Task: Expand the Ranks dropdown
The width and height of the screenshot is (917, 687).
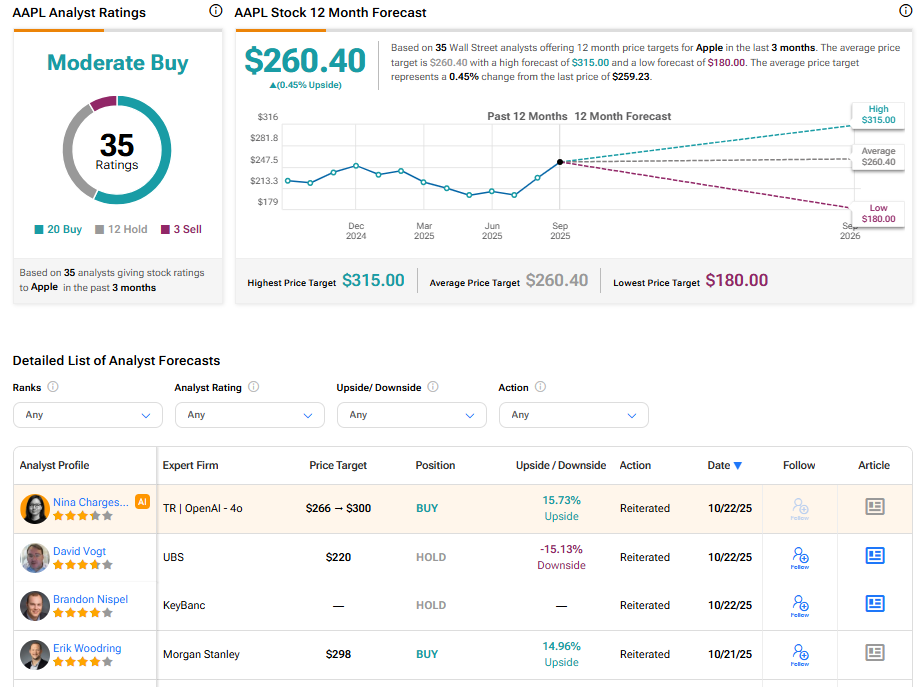Action: (87, 415)
